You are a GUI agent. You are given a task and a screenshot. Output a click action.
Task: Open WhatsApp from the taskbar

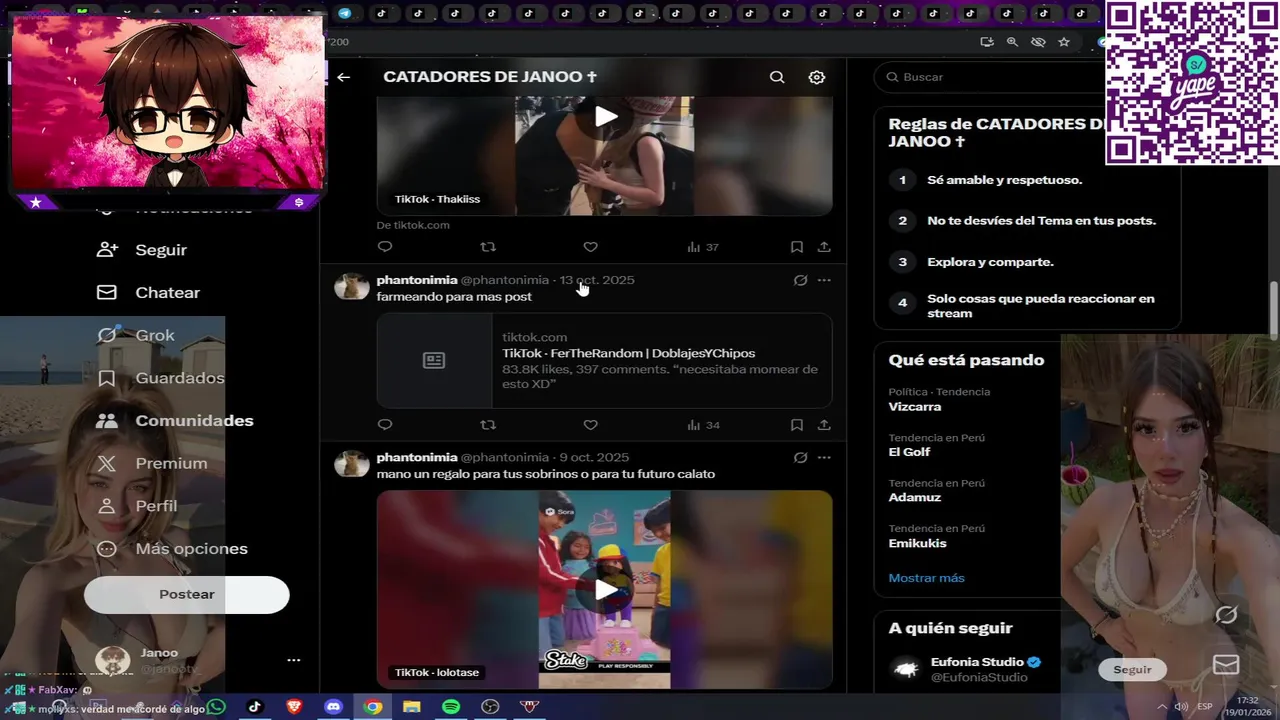coord(216,707)
